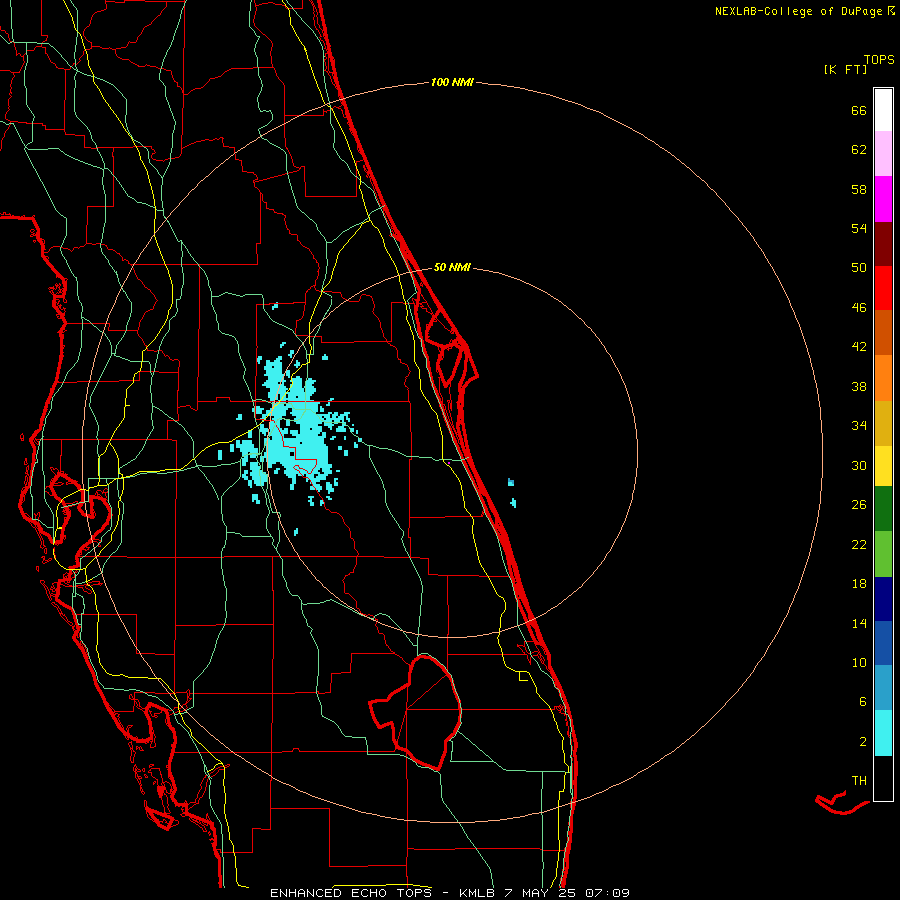The image size is (900, 900).
Task: Click the legend value 22
Action: click(x=859, y=545)
